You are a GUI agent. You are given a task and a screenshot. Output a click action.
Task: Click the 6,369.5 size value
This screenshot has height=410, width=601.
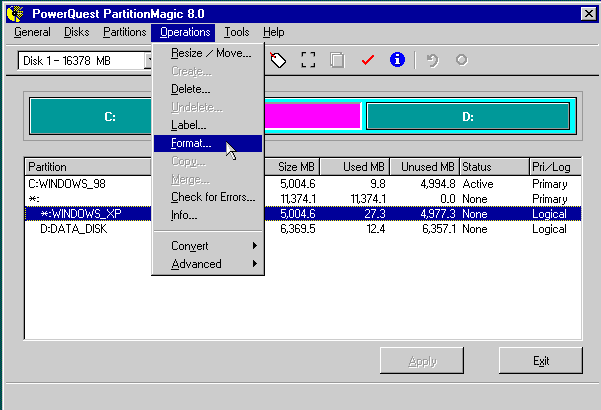(x=298, y=229)
